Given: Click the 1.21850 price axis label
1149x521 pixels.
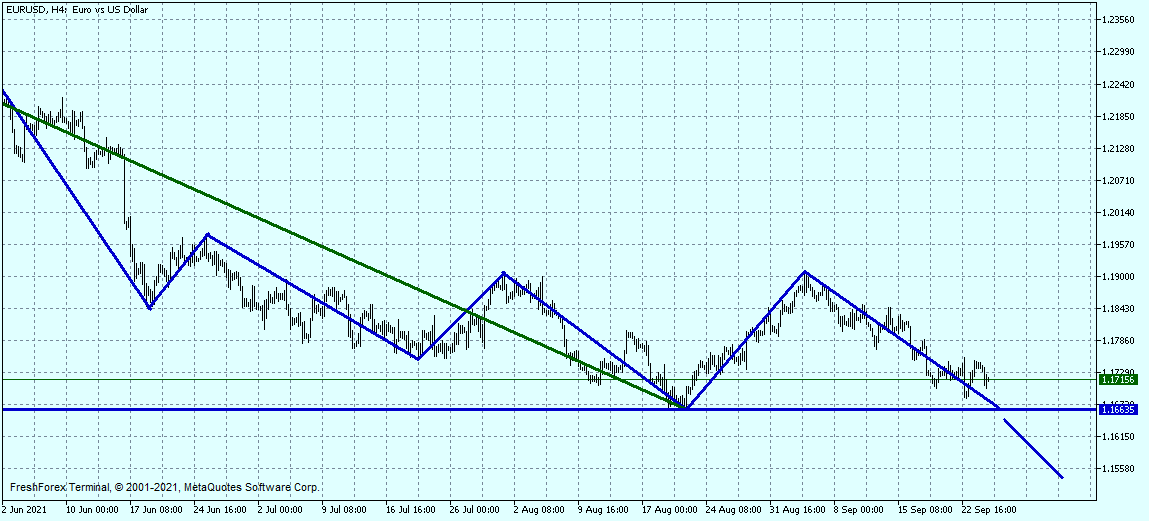Looking at the screenshot, I should pyautogui.click(x=1118, y=117).
